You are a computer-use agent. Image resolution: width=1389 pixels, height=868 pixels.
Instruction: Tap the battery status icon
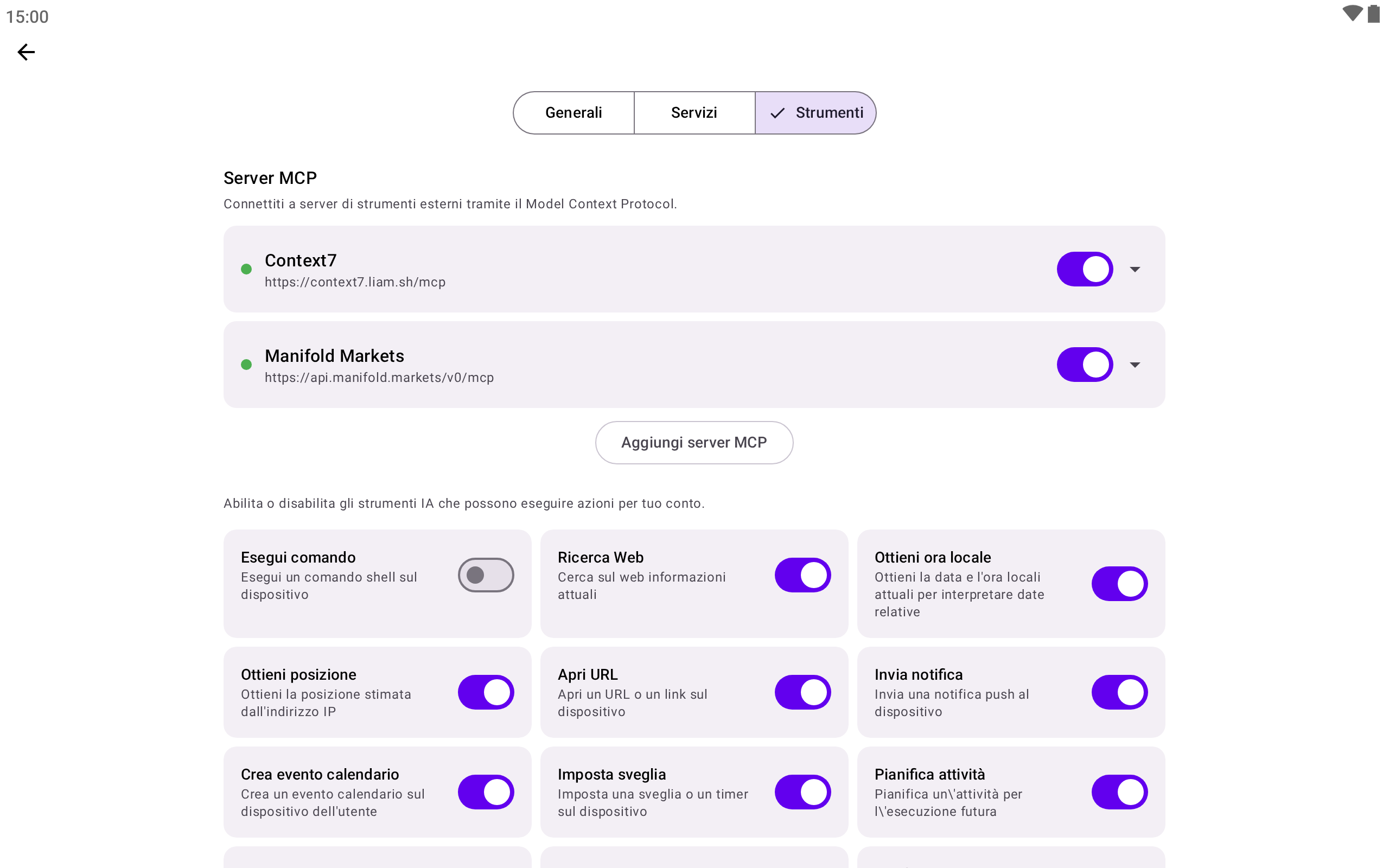[1373, 14]
